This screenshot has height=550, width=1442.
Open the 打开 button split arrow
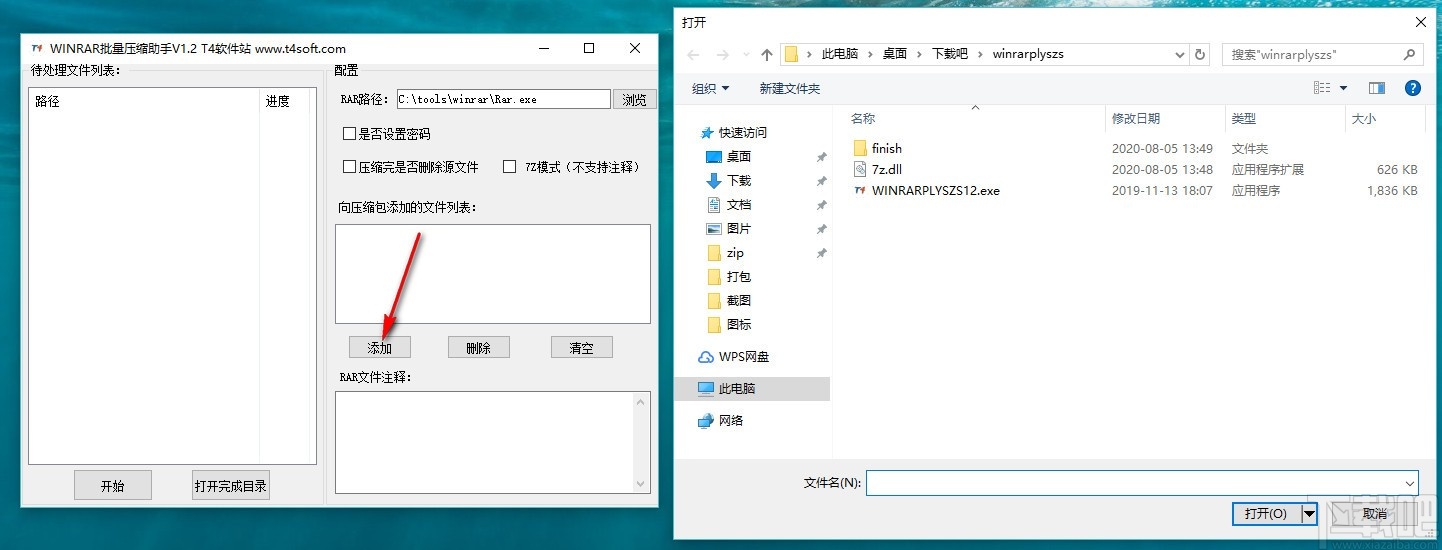(1309, 513)
